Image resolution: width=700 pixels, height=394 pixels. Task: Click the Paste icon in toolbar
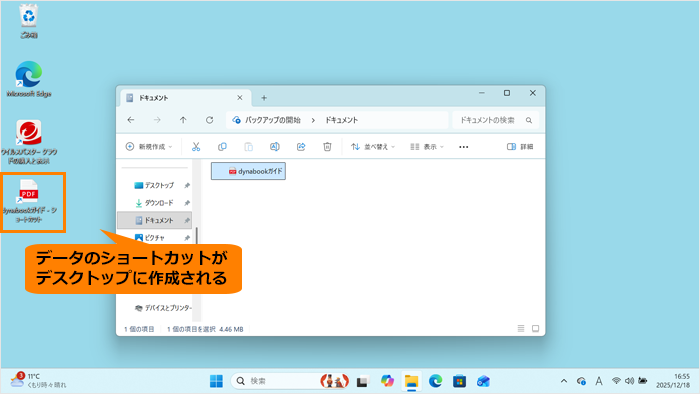pyautogui.click(x=249, y=147)
